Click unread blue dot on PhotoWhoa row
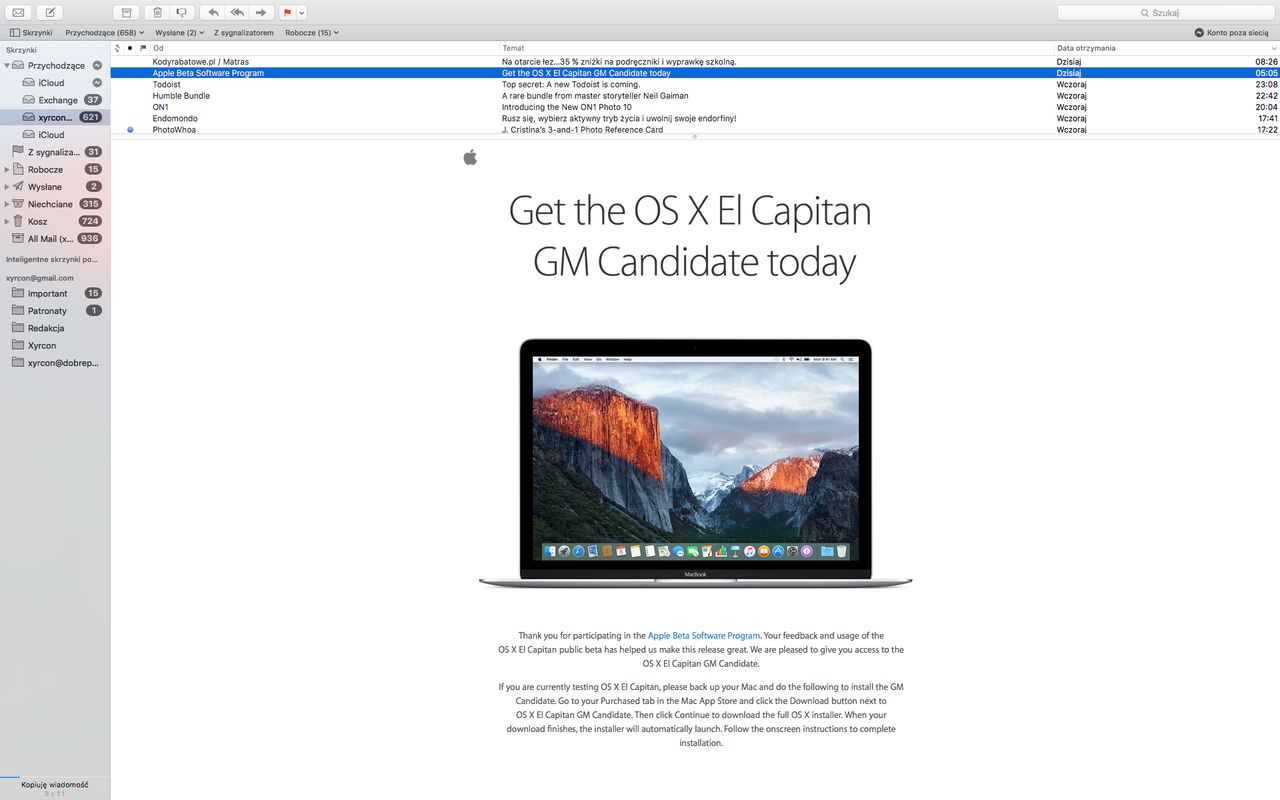 130,129
